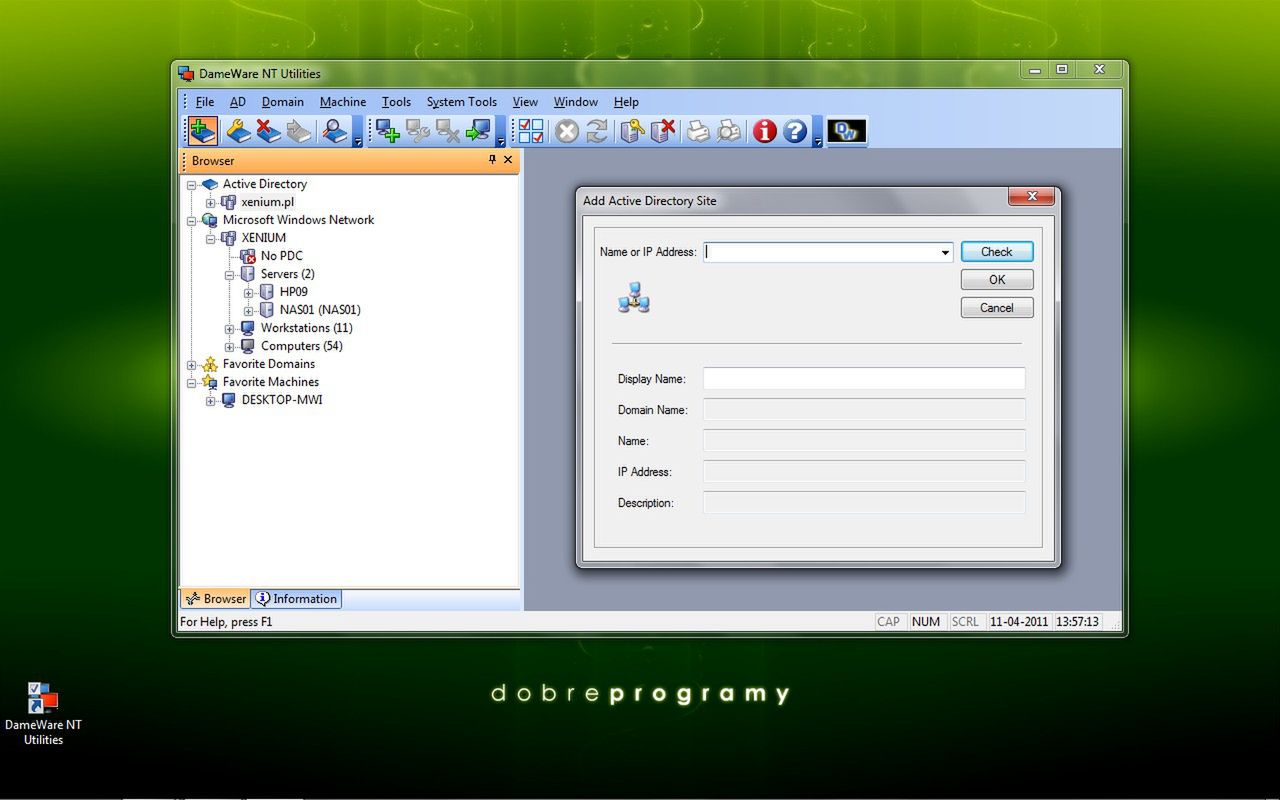Open the Help menu
1280x800 pixels.
(x=626, y=102)
